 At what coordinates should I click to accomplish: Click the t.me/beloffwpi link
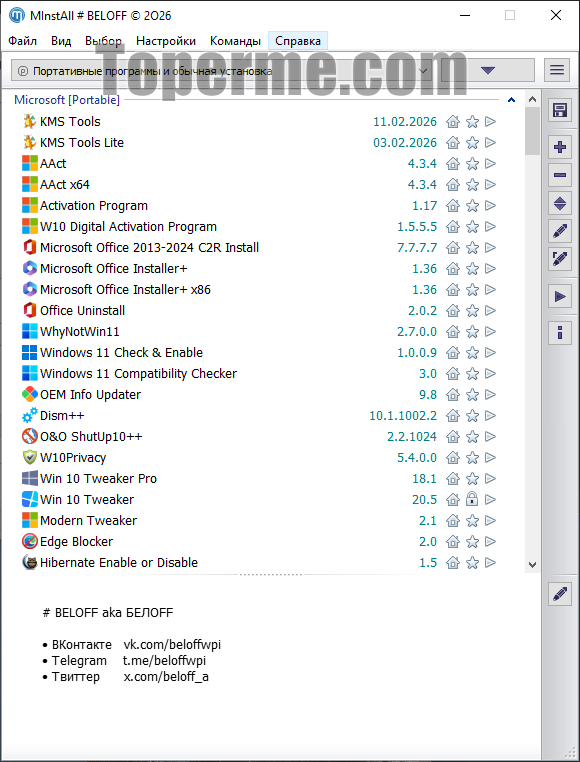coord(164,660)
